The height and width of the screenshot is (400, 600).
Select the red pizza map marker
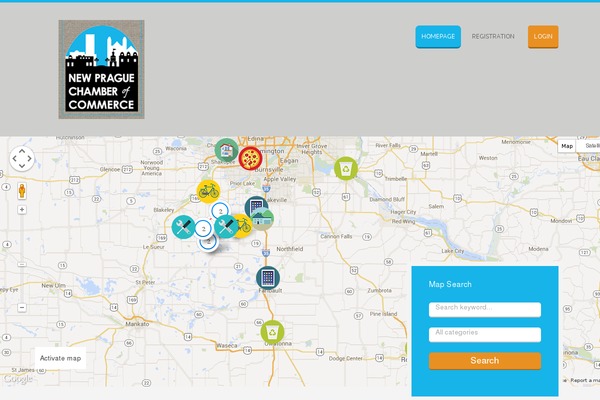(x=250, y=158)
